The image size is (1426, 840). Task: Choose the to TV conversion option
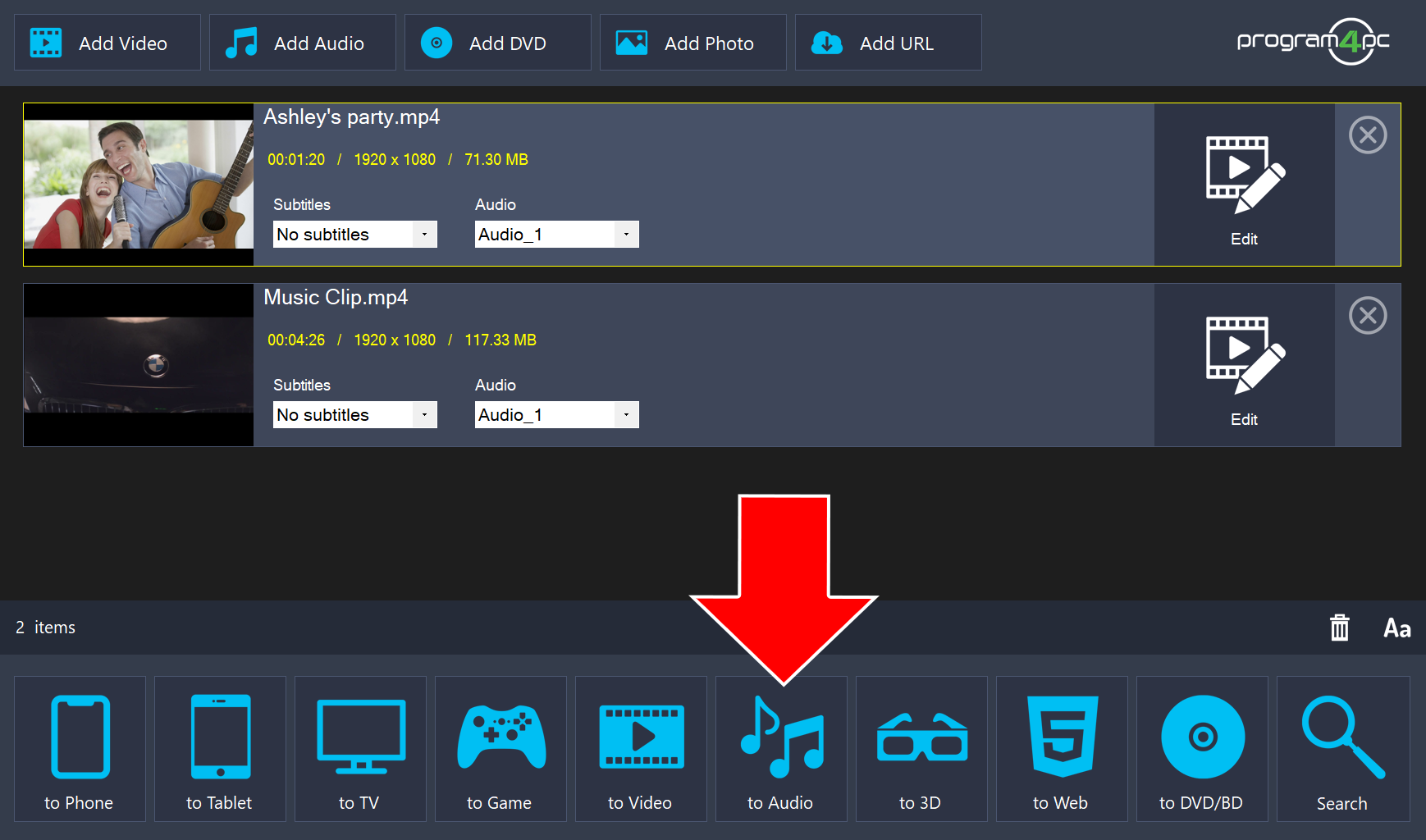[360, 749]
